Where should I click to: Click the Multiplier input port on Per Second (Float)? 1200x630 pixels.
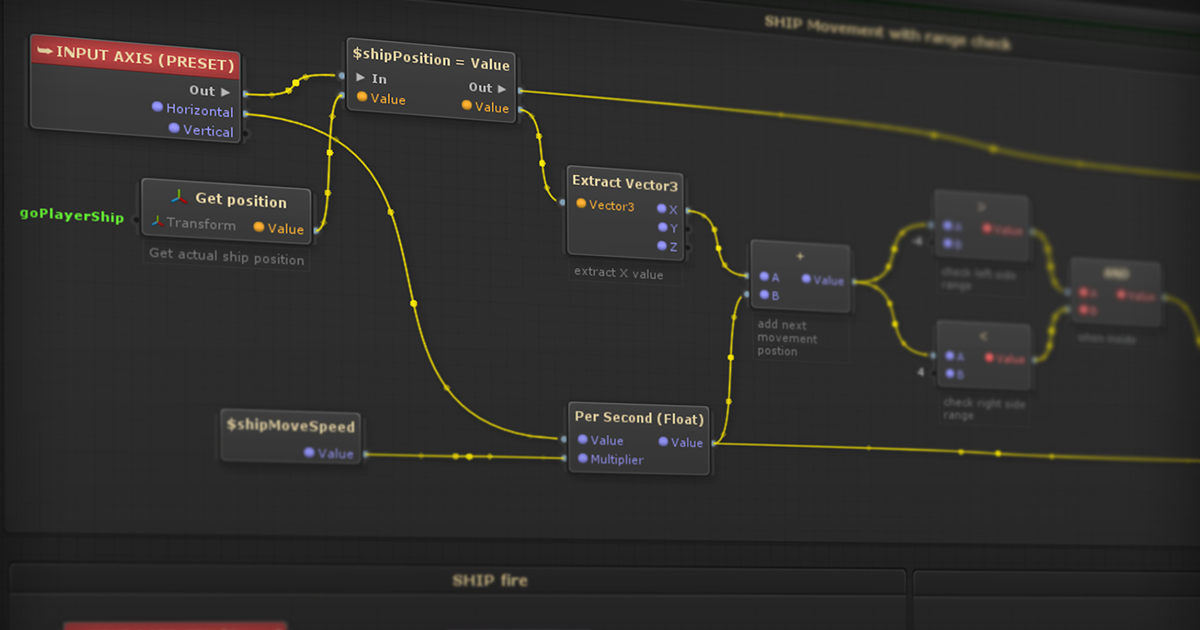[581, 459]
